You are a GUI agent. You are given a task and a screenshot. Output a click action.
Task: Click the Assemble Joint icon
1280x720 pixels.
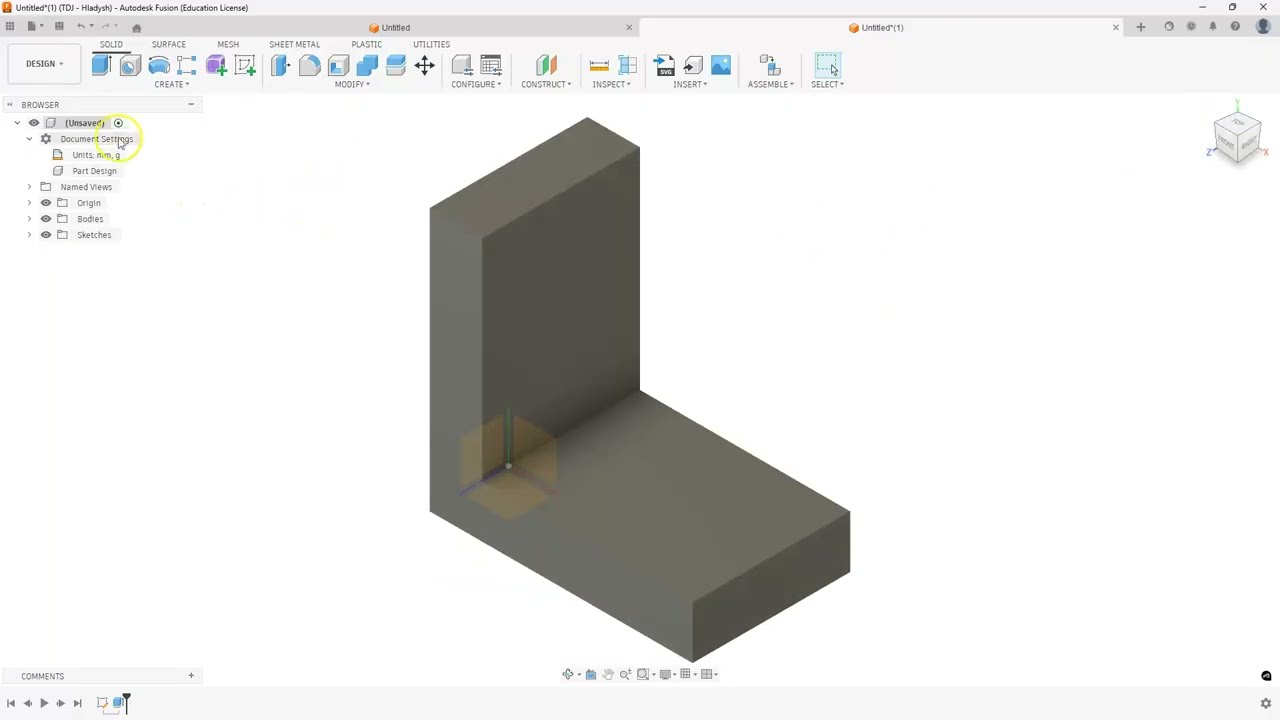[770, 66]
